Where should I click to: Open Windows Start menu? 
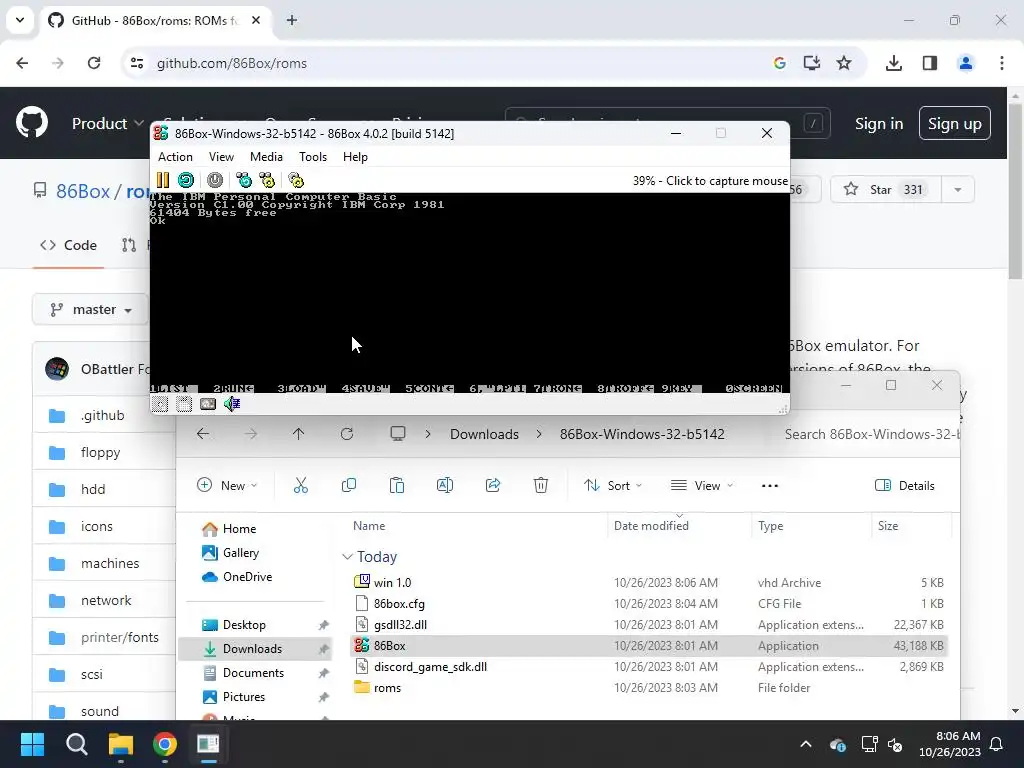coord(32,744)
